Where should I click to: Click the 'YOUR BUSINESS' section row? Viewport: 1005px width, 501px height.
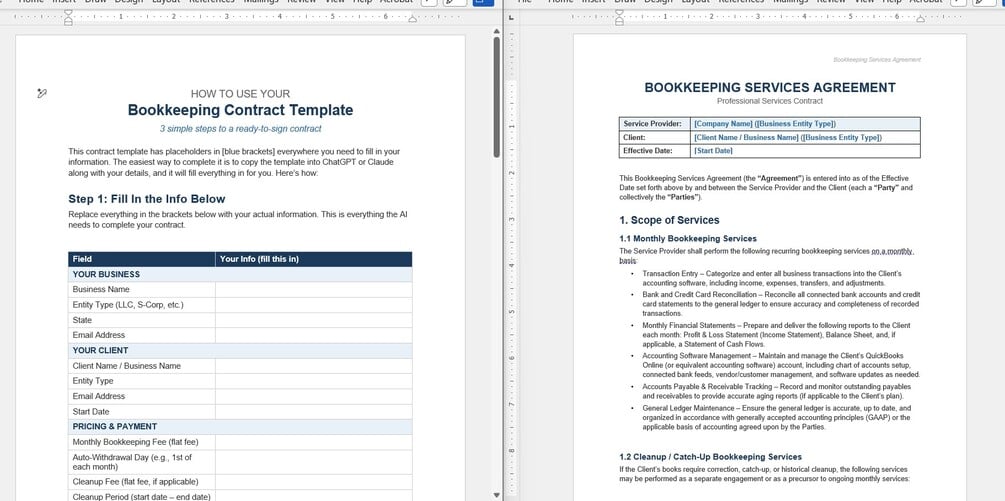click(240, 274)
